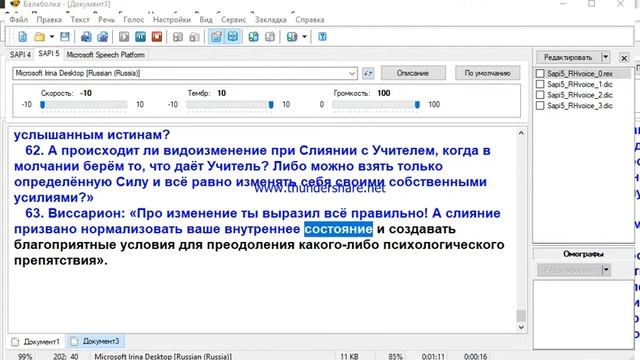Click the Громкость volume slider

coord(376,105)
